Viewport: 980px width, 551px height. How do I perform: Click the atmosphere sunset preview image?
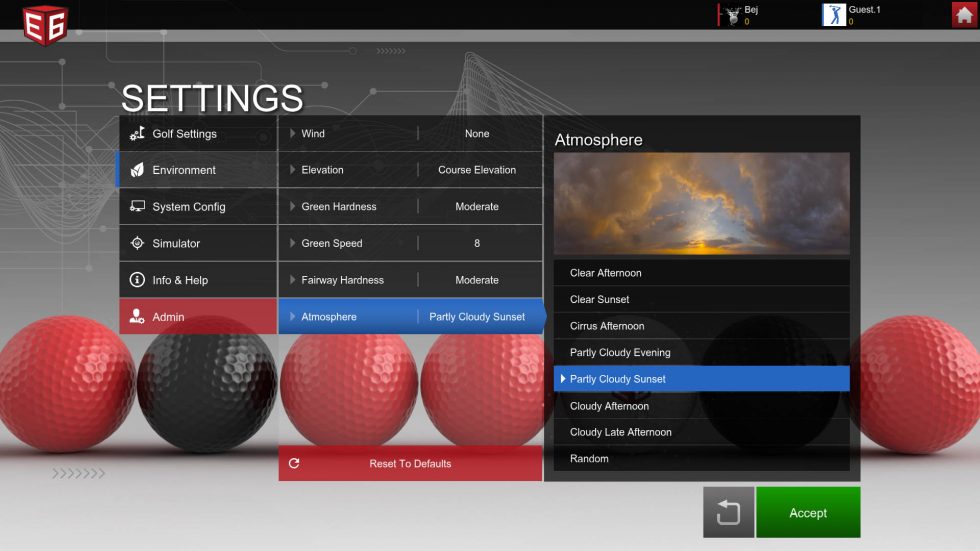[701, 203]
